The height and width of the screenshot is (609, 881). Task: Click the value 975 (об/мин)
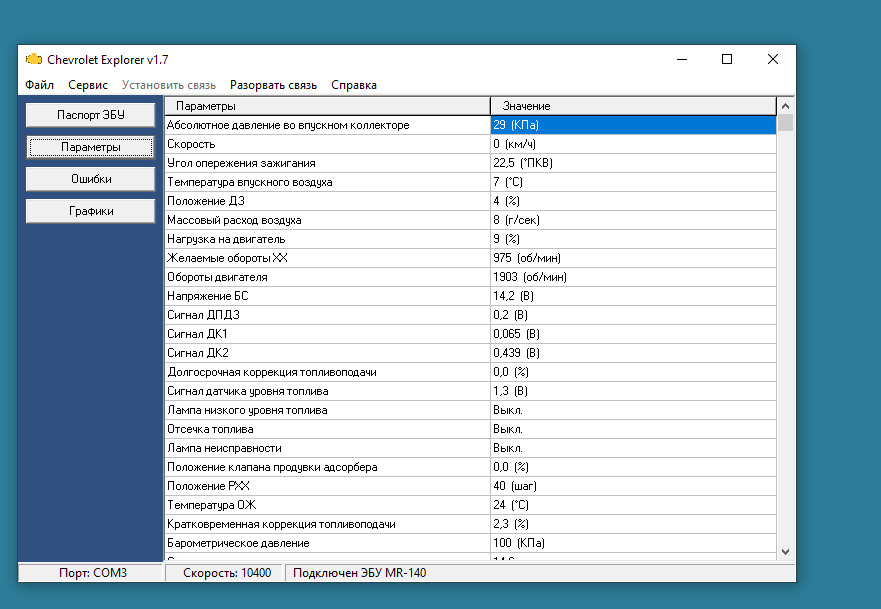pyautogui.click(x=633, y=258)
